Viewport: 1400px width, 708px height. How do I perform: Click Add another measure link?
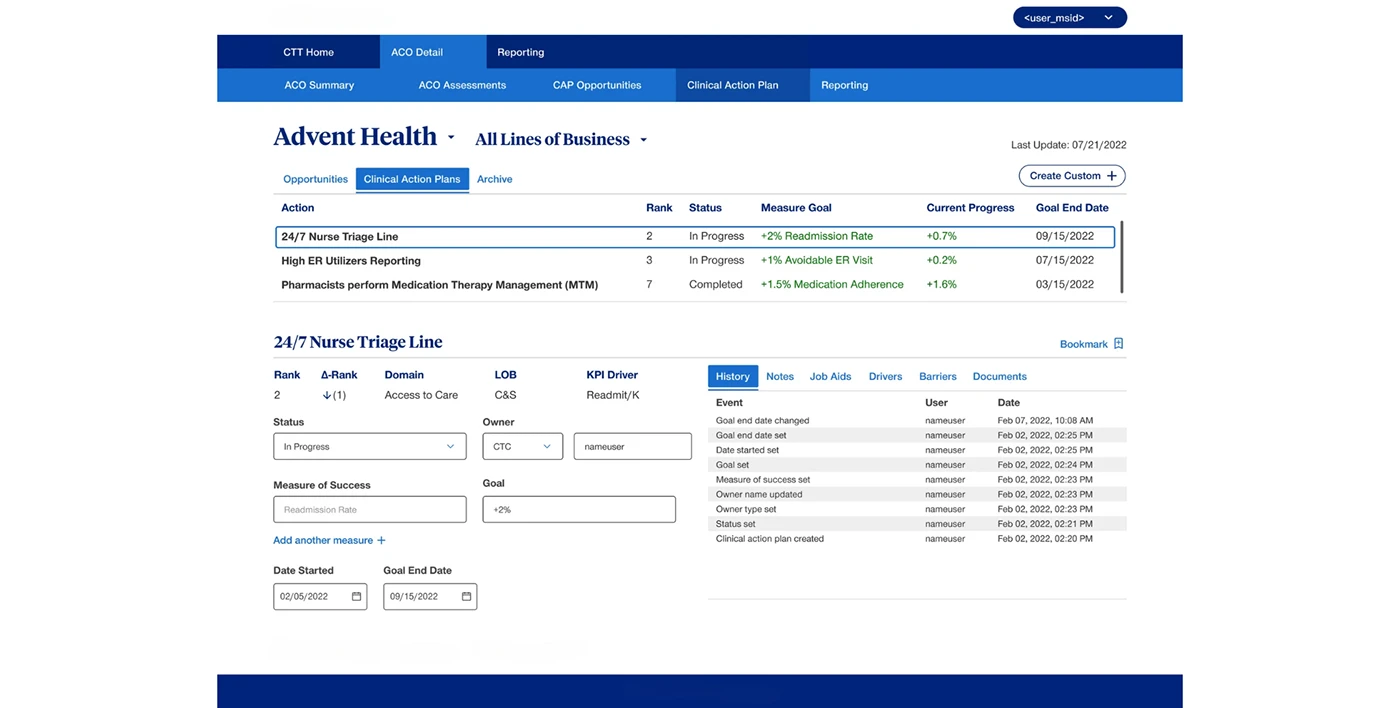point(323,541)
